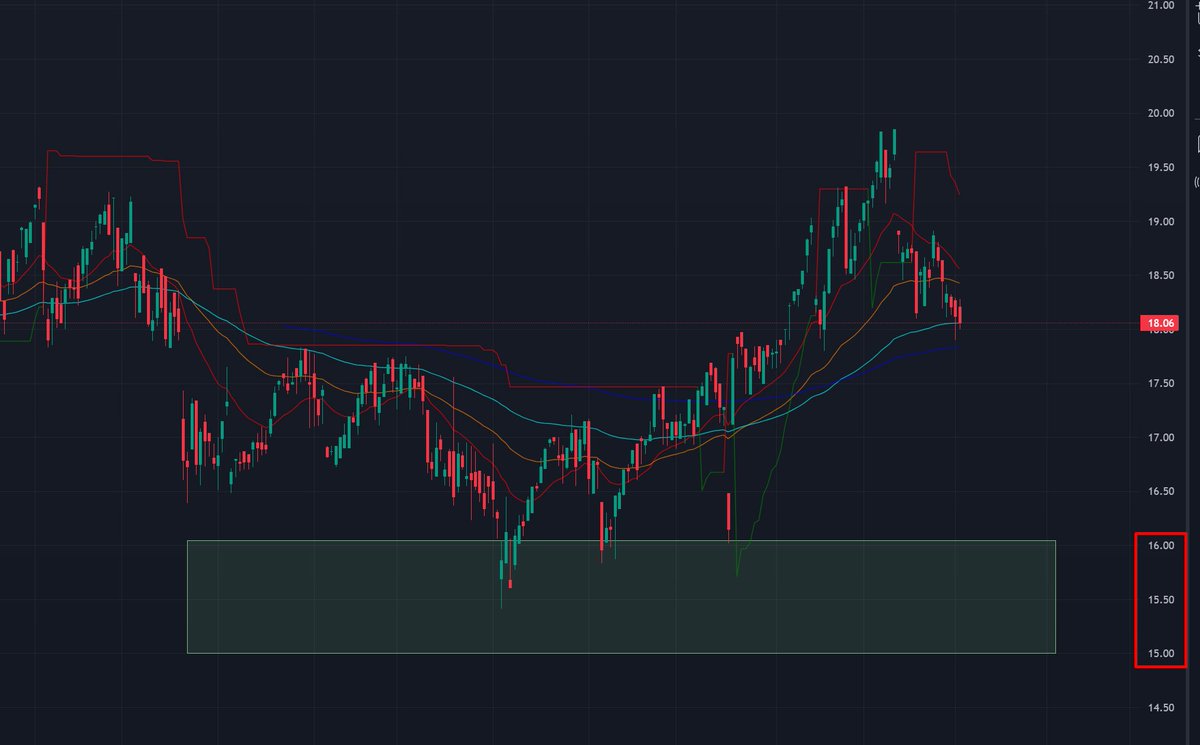Click the 17.00 price axis label
The height and width of the screenshot is (745, 1200).
click(1160, 438)
